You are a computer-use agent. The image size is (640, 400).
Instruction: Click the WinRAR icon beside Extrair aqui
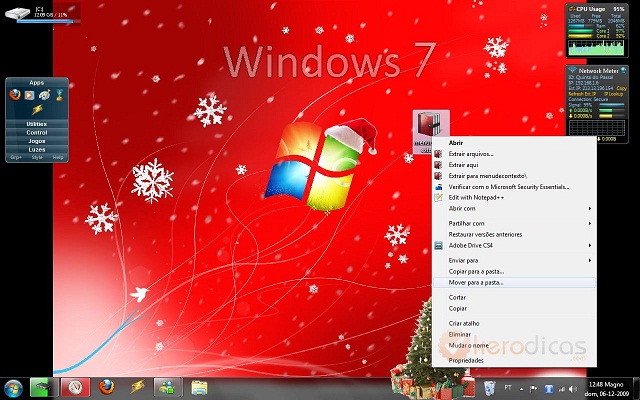click(x=438, y=165)
